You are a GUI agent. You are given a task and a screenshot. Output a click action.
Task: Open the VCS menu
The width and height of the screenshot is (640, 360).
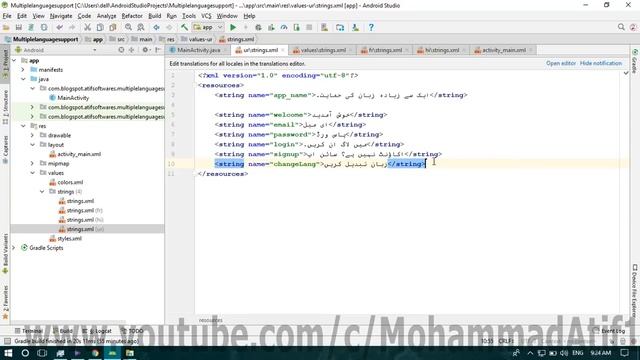(206, 16)
